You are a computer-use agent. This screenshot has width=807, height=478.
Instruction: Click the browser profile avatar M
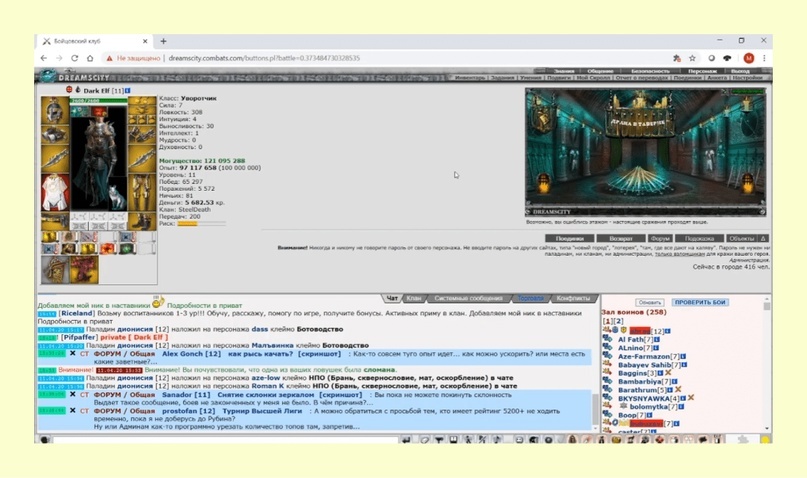[749, 58]
